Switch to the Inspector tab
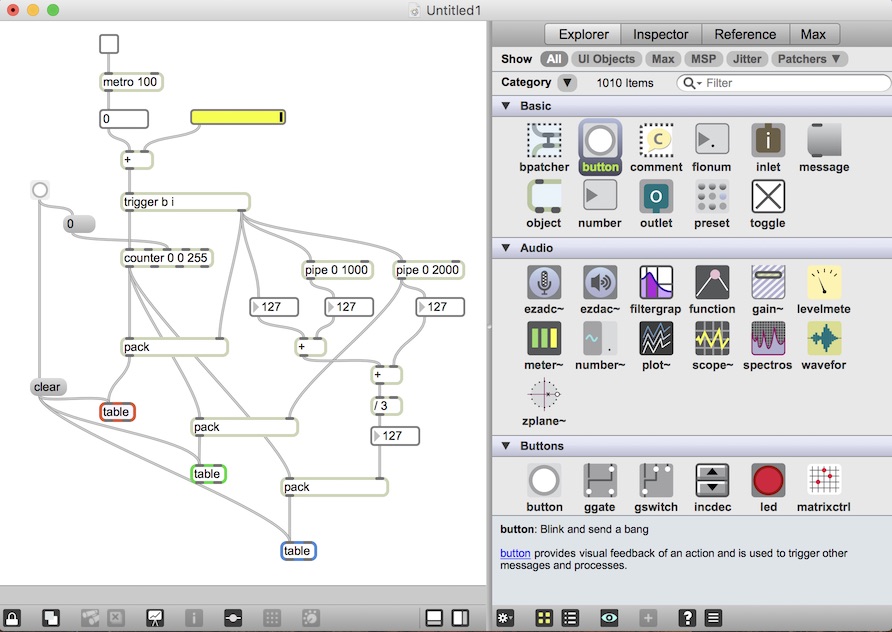Screen dimensions: 892x632 click(660, 34)
